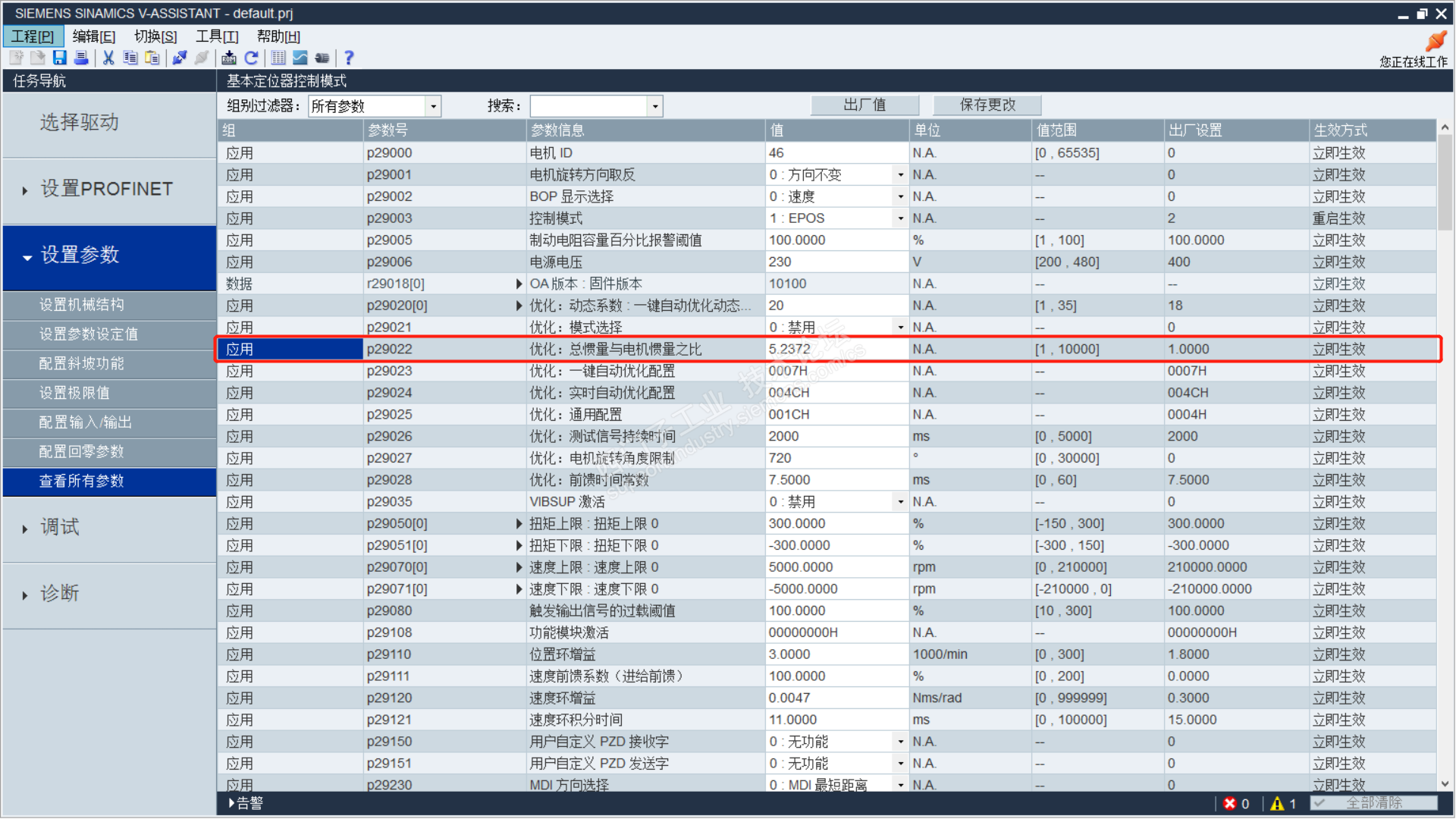The image size is (1456, 819).
Task: Click the parameter table vertical scrollbar thumb
Action: pyautogui.click(x=1445, y=182)
